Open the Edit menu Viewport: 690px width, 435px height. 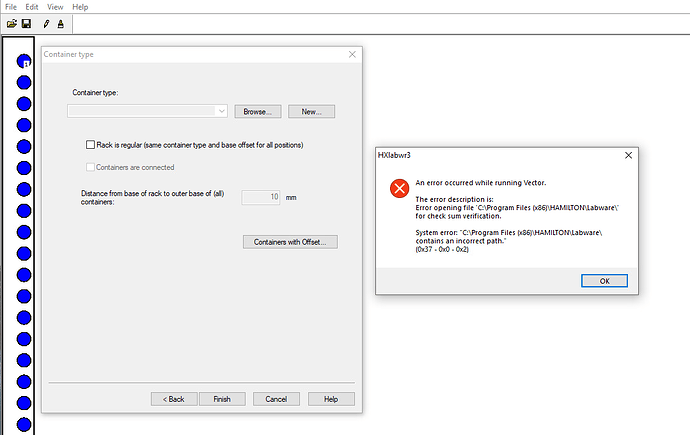tap(32, 7)
